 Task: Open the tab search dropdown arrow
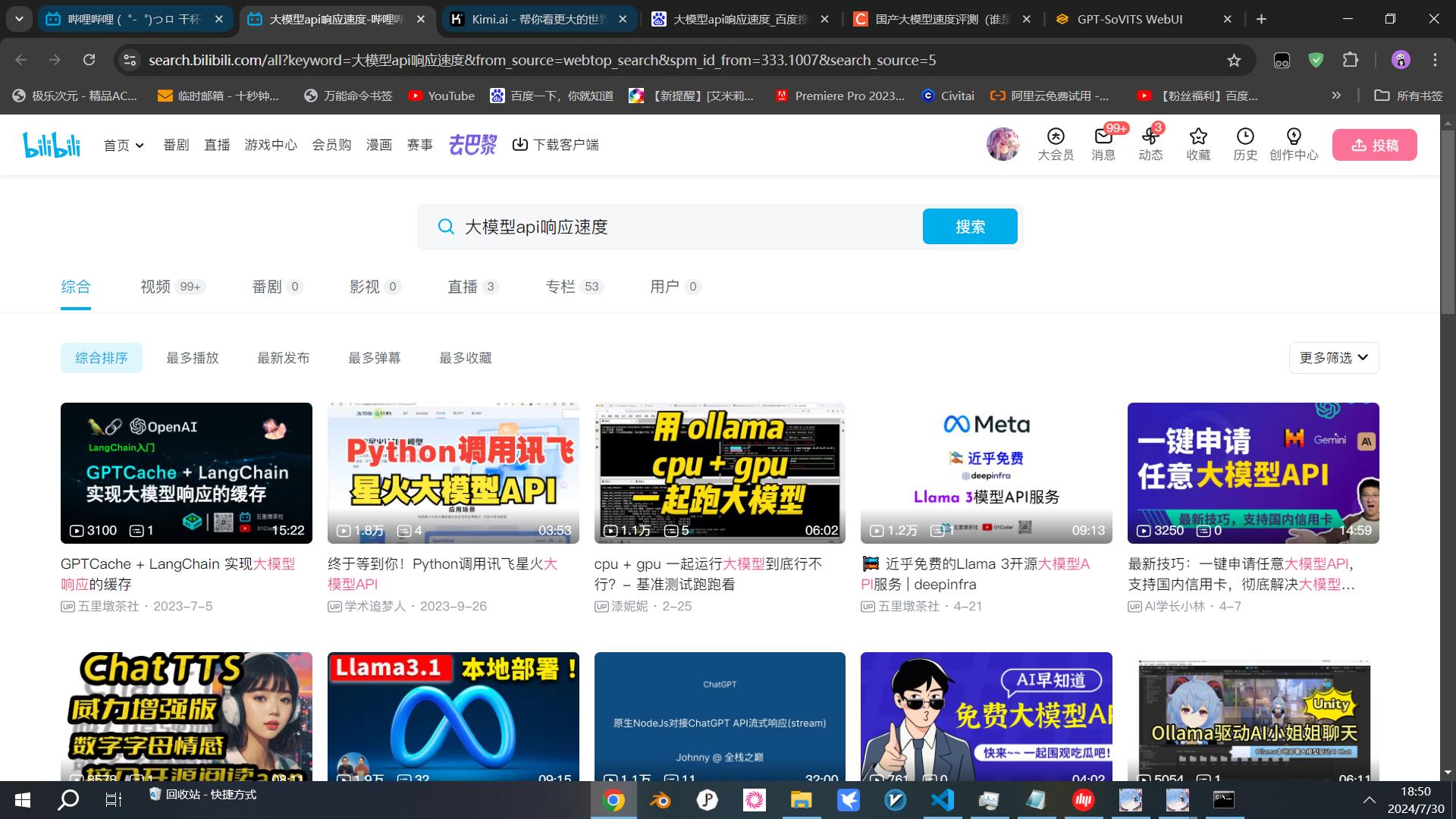pyautogui.click(x=19, y=19)
